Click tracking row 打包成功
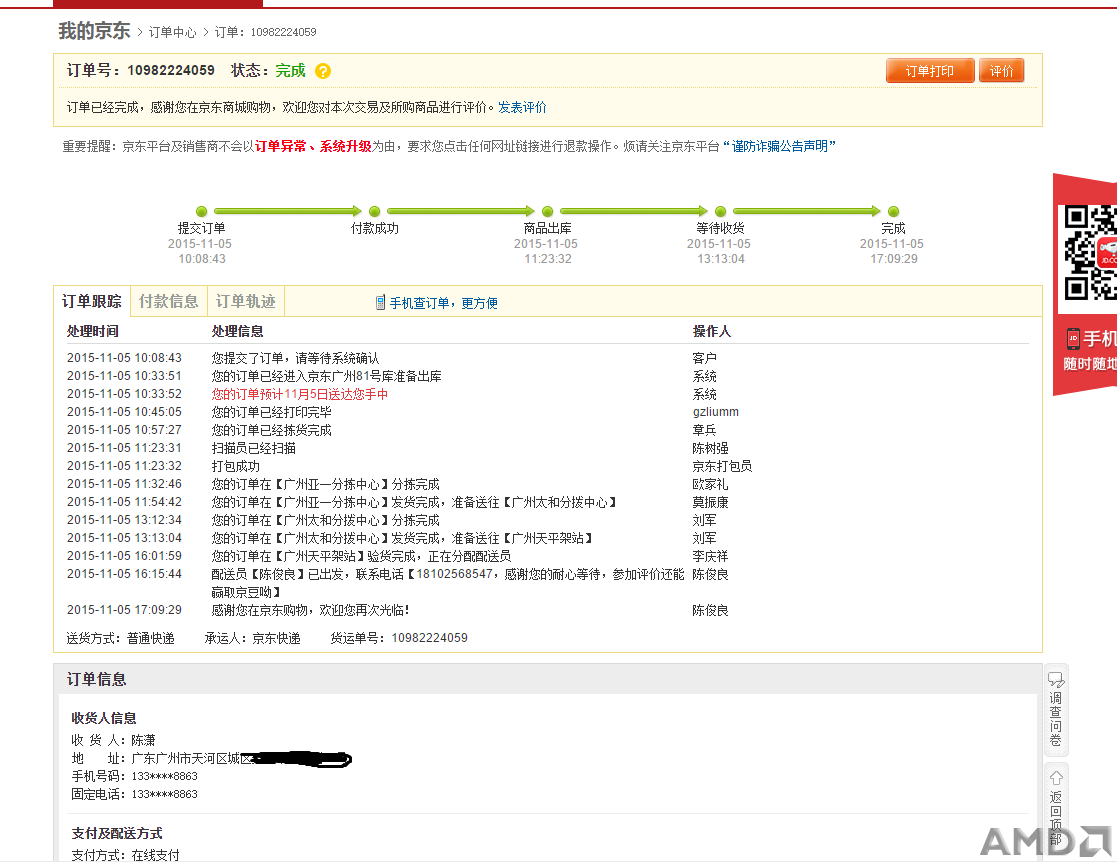The height and width of the screenshot is (862, 1117). click(236, 467)
